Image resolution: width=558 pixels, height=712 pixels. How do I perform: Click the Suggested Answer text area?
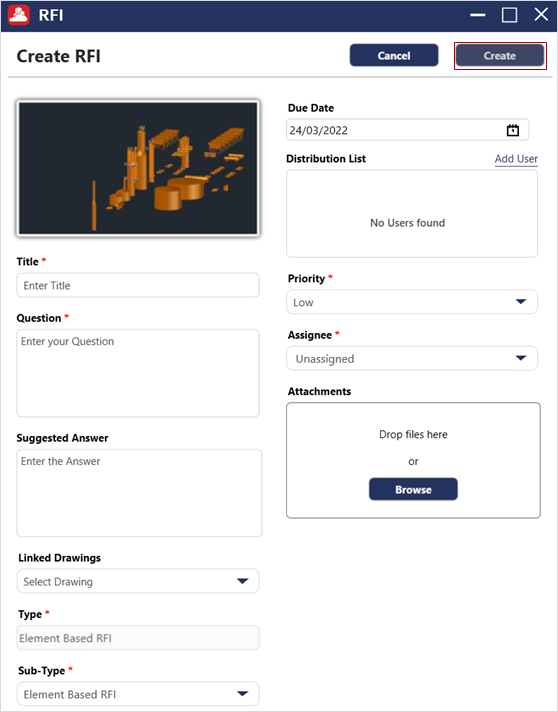coord(139,493)
